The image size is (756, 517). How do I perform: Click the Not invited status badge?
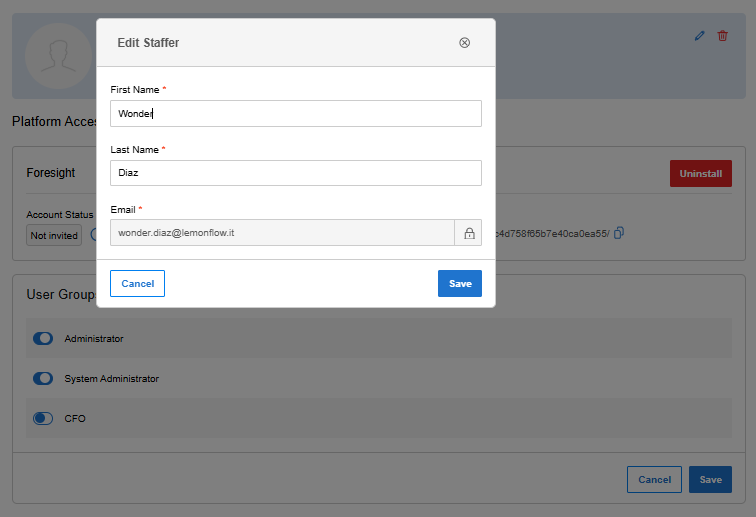tap(54, 235)
